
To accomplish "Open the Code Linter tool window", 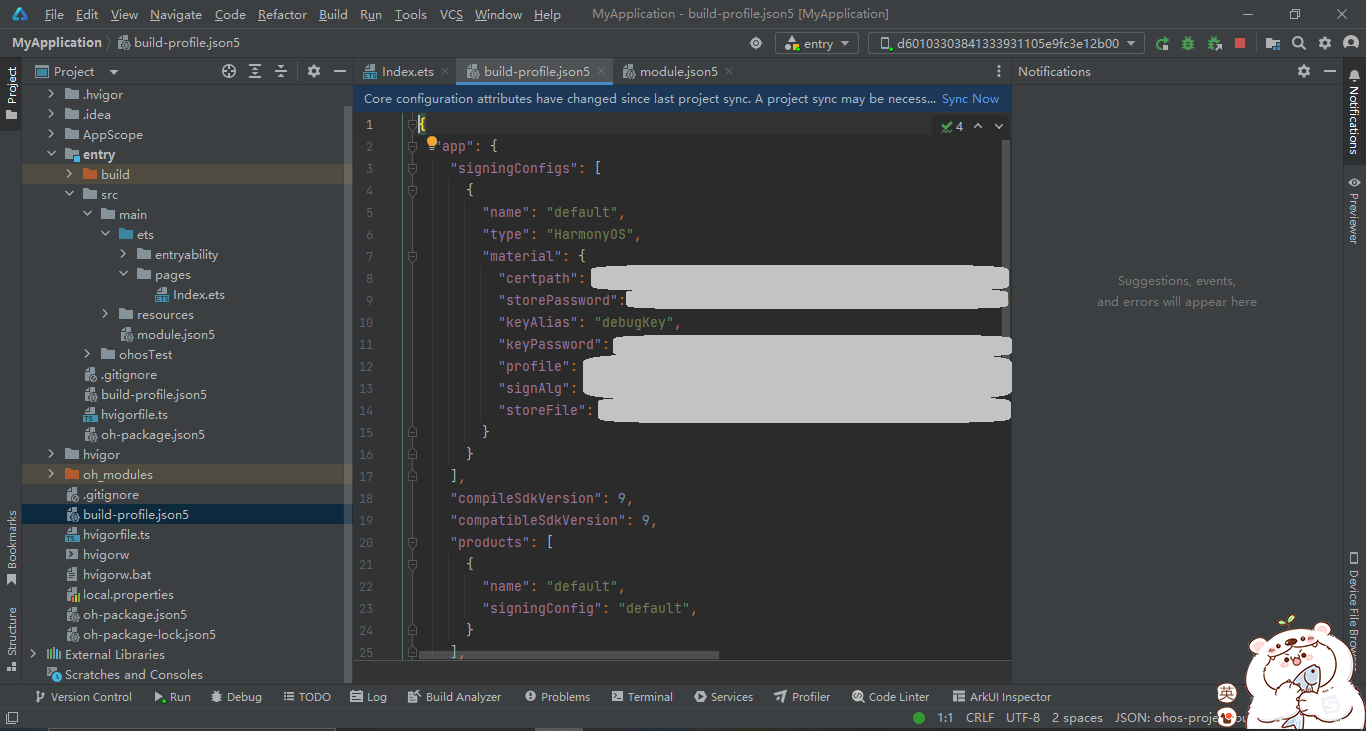I will (x=891, y=697).
